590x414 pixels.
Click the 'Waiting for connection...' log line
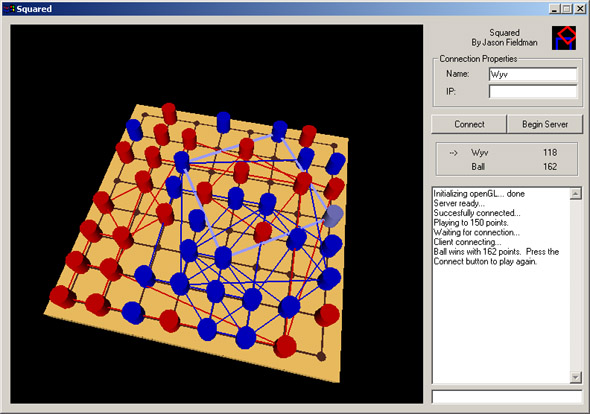[x=476, y=232]
